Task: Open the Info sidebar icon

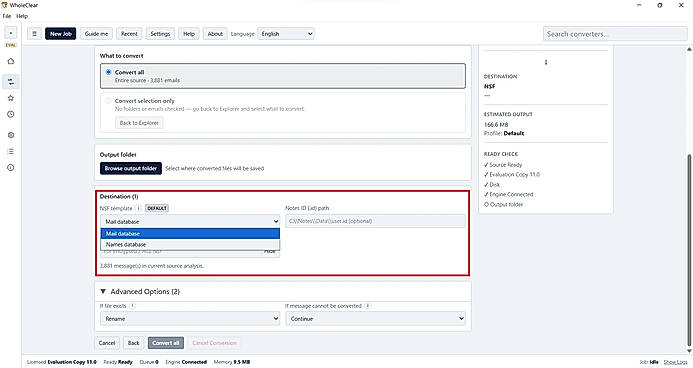Action: (11, 167)
